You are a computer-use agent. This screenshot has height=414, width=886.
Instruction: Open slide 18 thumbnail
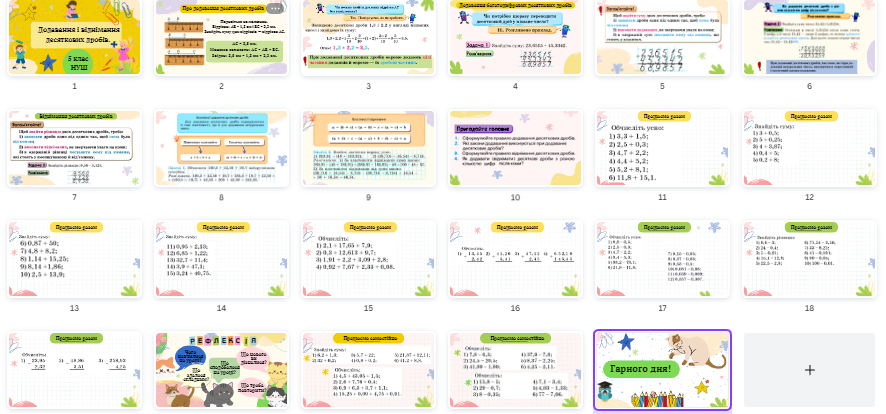tap(809, 259)
